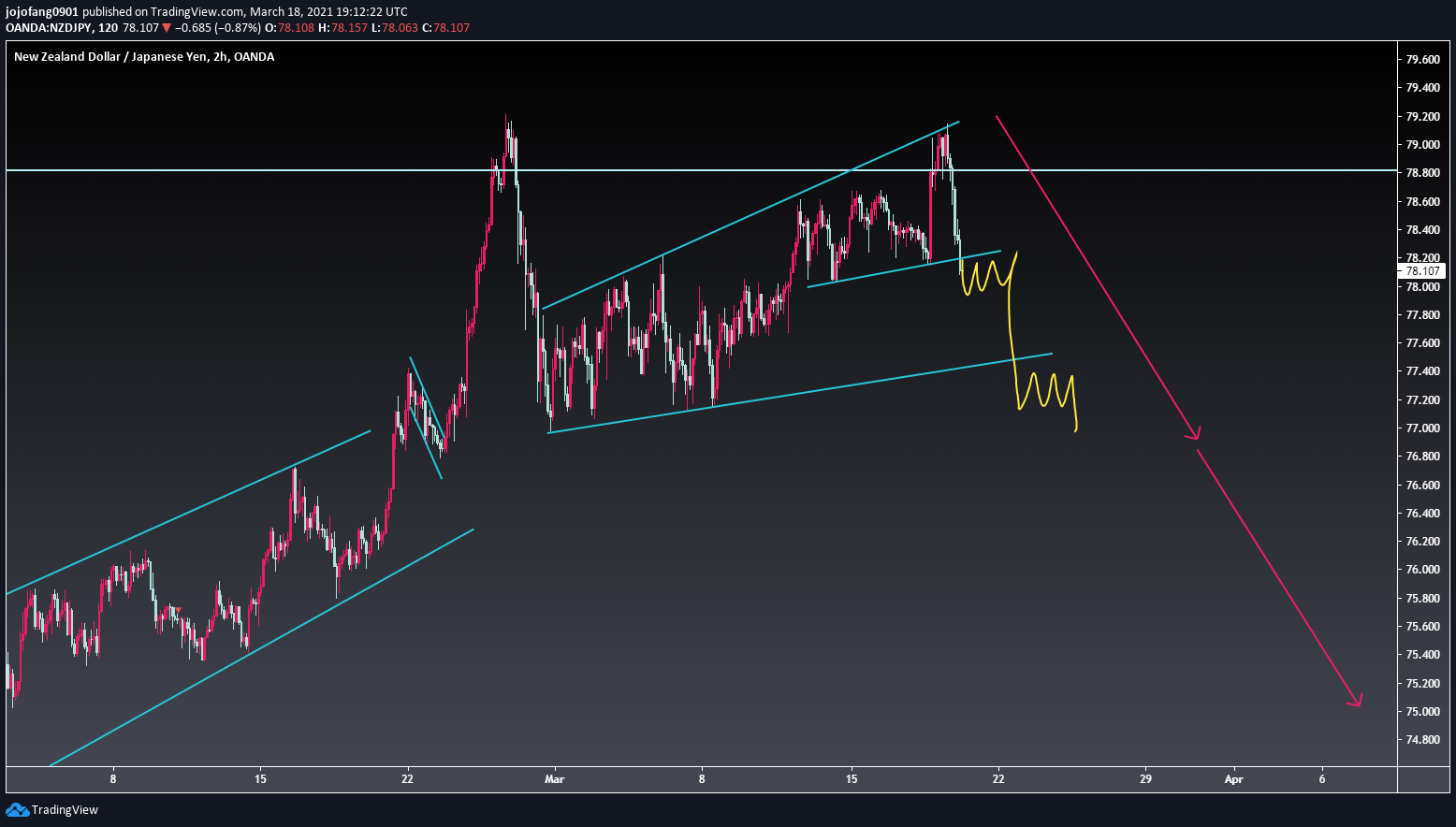Click the −0.685 (−0.87%) change value
This screenshot has height=827, width=1456.
217,28
